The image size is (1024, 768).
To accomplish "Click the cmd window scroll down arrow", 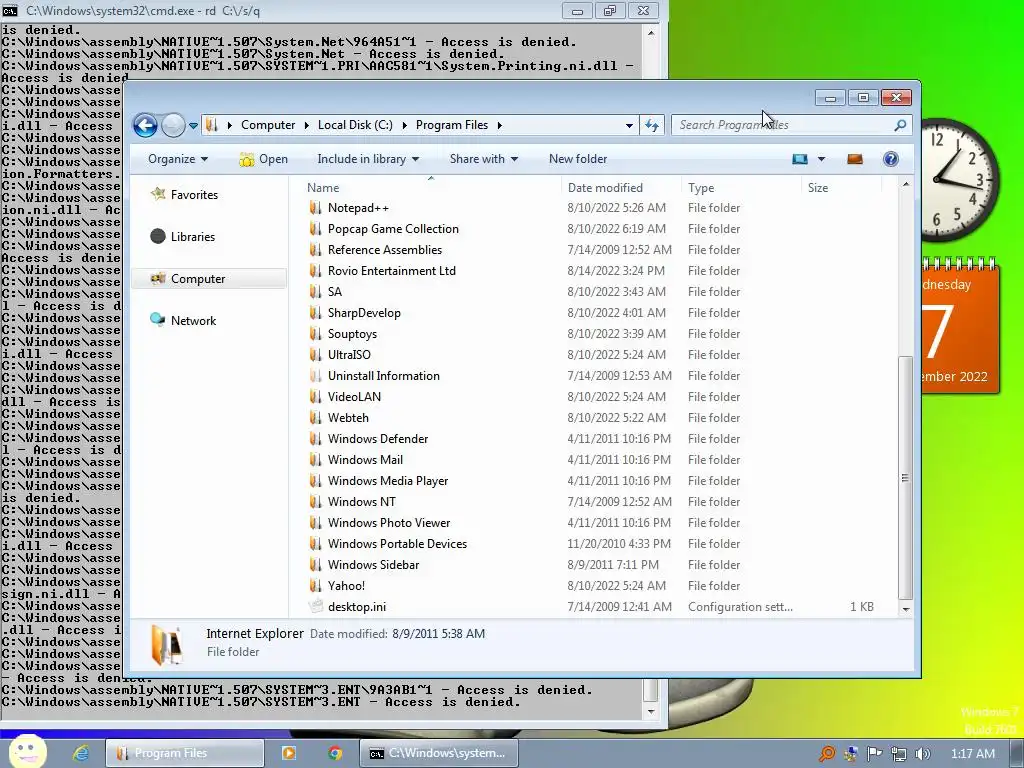I will (650, 712).
